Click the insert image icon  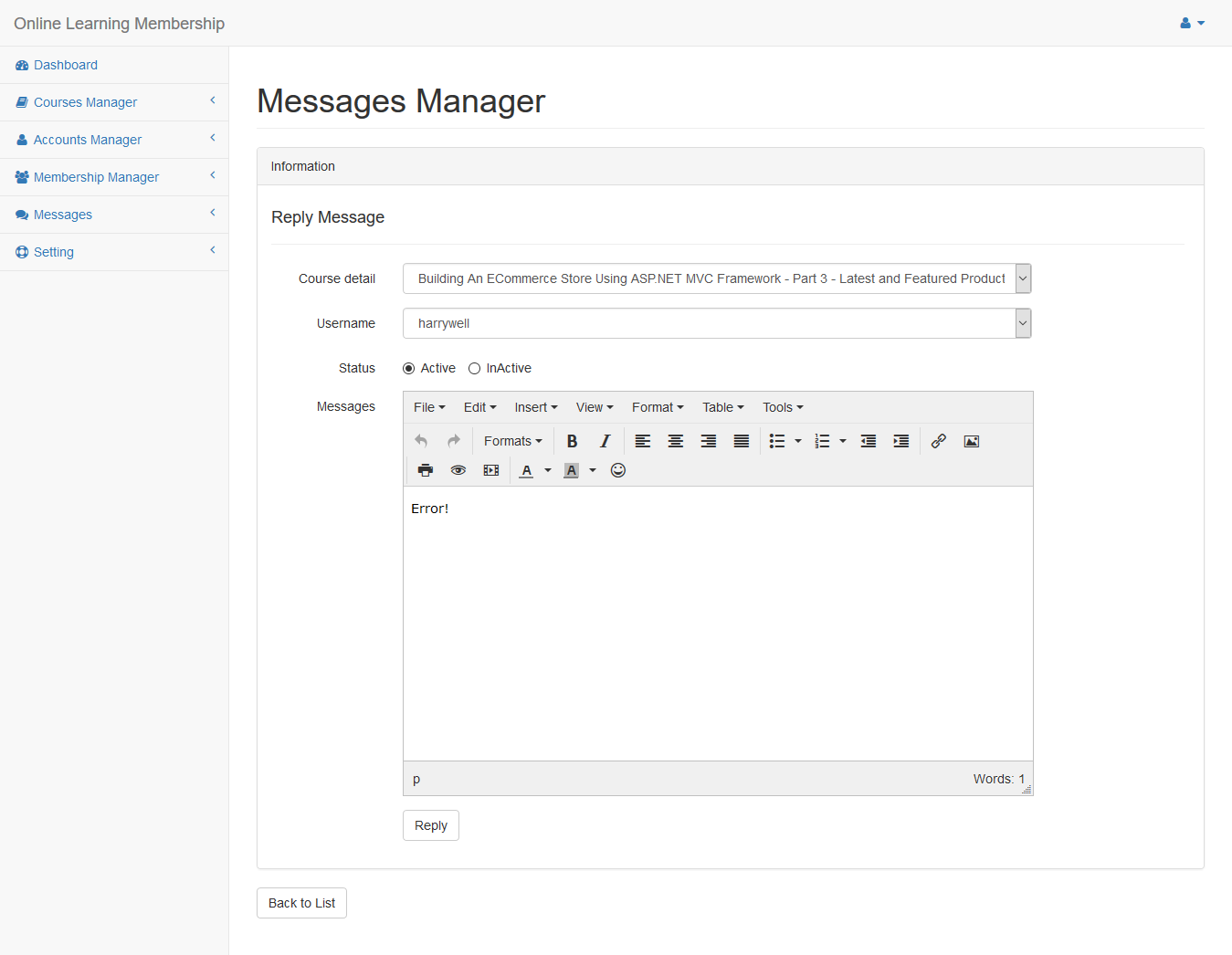tap(971, 441)
